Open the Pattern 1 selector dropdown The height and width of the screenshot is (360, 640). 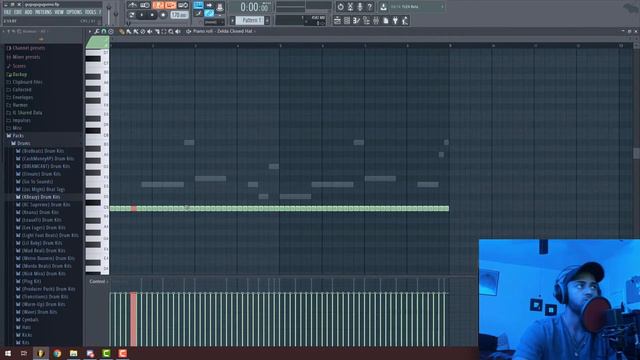(x=249, y=20)
